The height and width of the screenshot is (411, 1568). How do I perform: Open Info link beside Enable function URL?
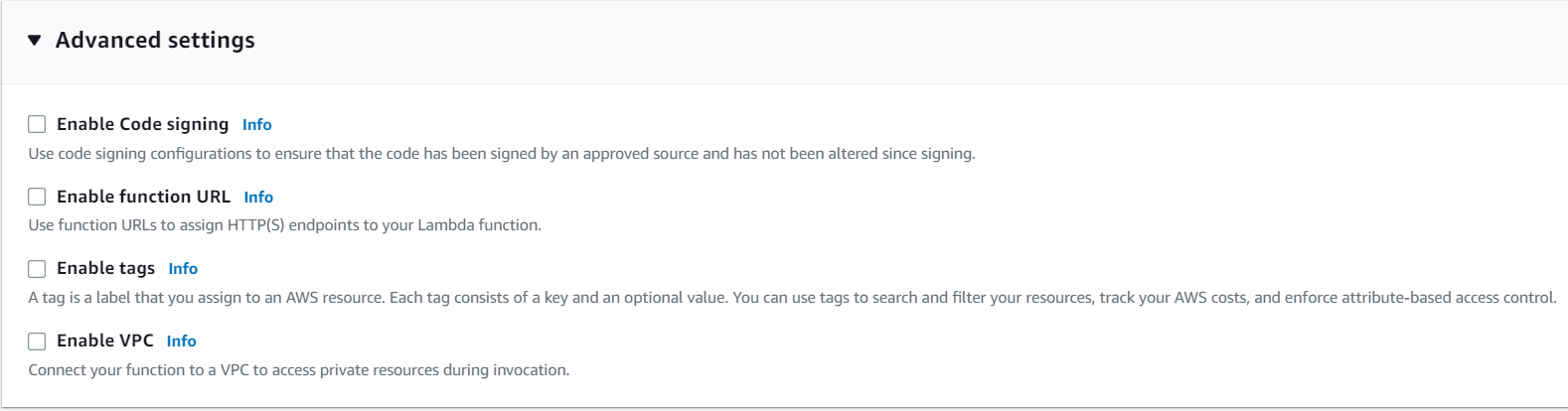point(258,198)
